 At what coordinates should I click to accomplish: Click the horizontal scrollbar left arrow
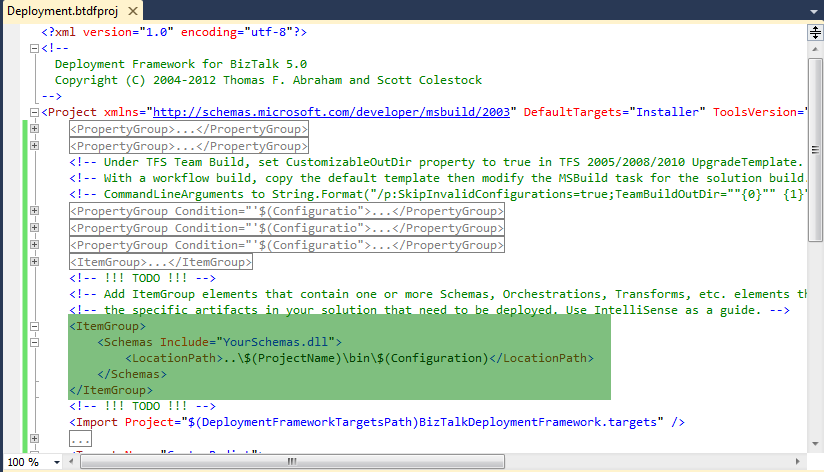pyautogui.click(x=71, y=461)
